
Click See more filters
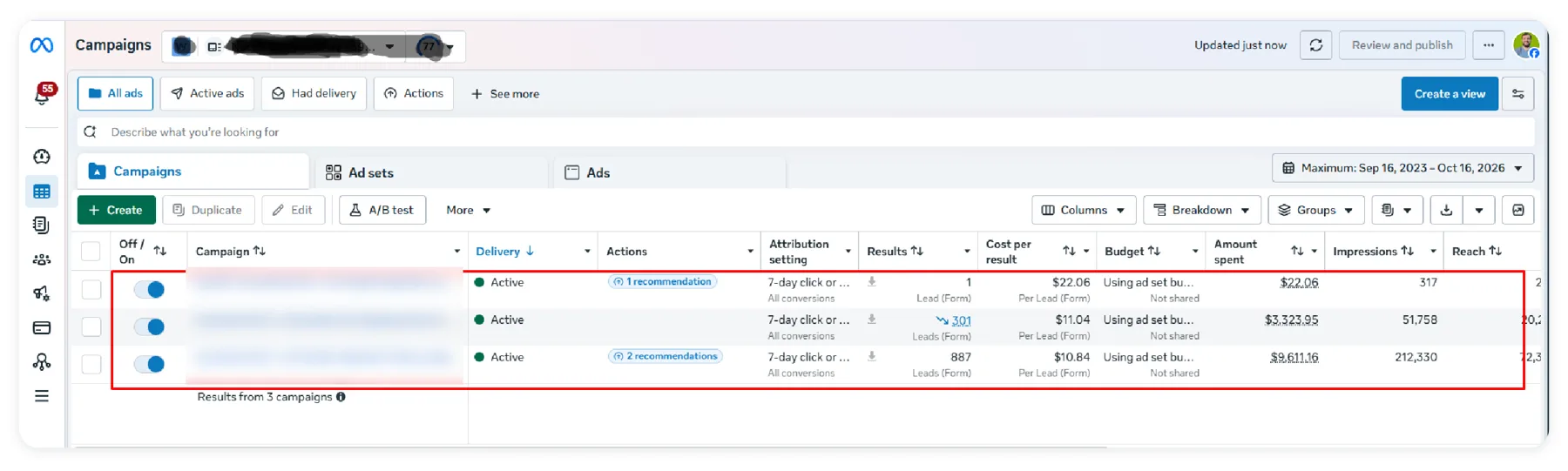[505, 94]
